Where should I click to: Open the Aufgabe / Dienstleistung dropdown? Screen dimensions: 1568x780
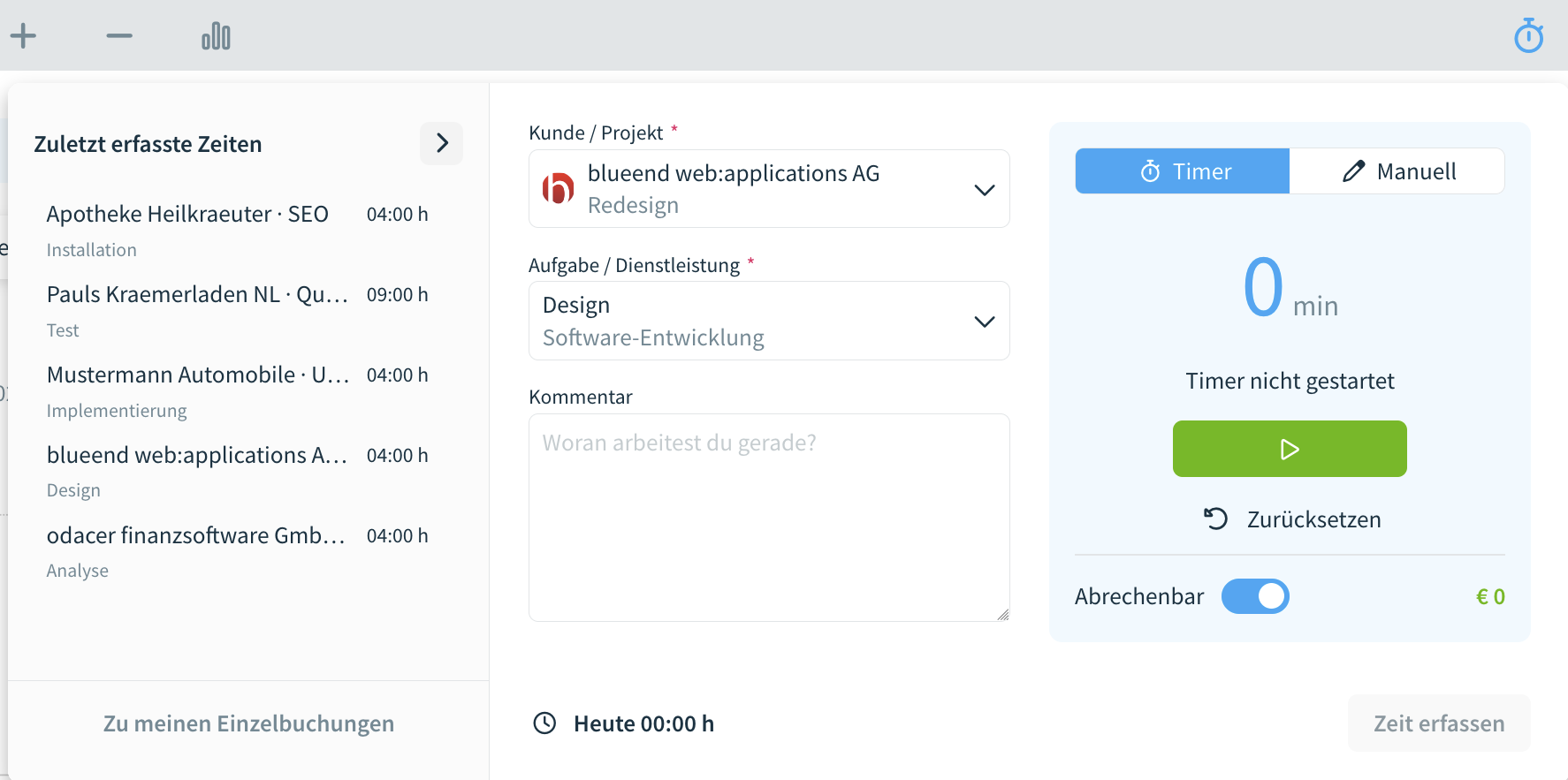click(x=769, y=321)
